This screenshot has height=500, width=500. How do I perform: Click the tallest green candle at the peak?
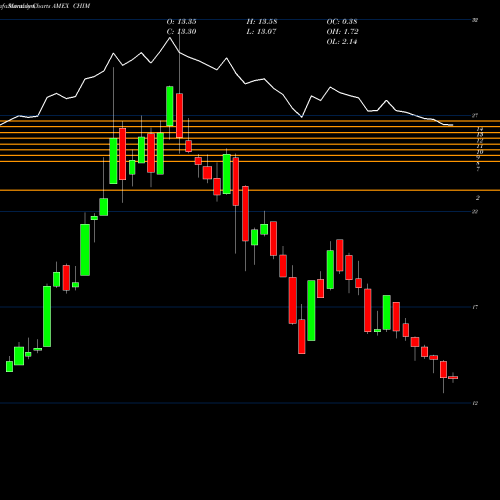point(170,106)
